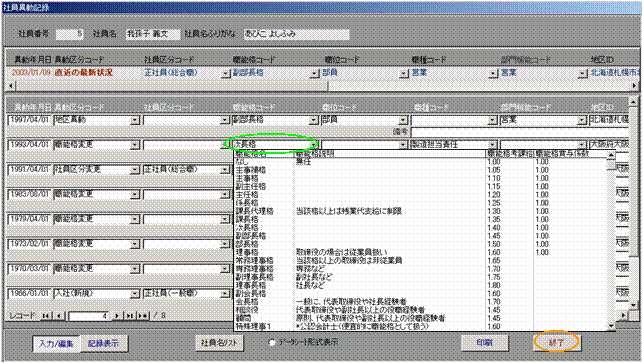Go to last record navigation button
This screenshot has width=643, height=363.
pyautogui.click(x=130, y=316)
